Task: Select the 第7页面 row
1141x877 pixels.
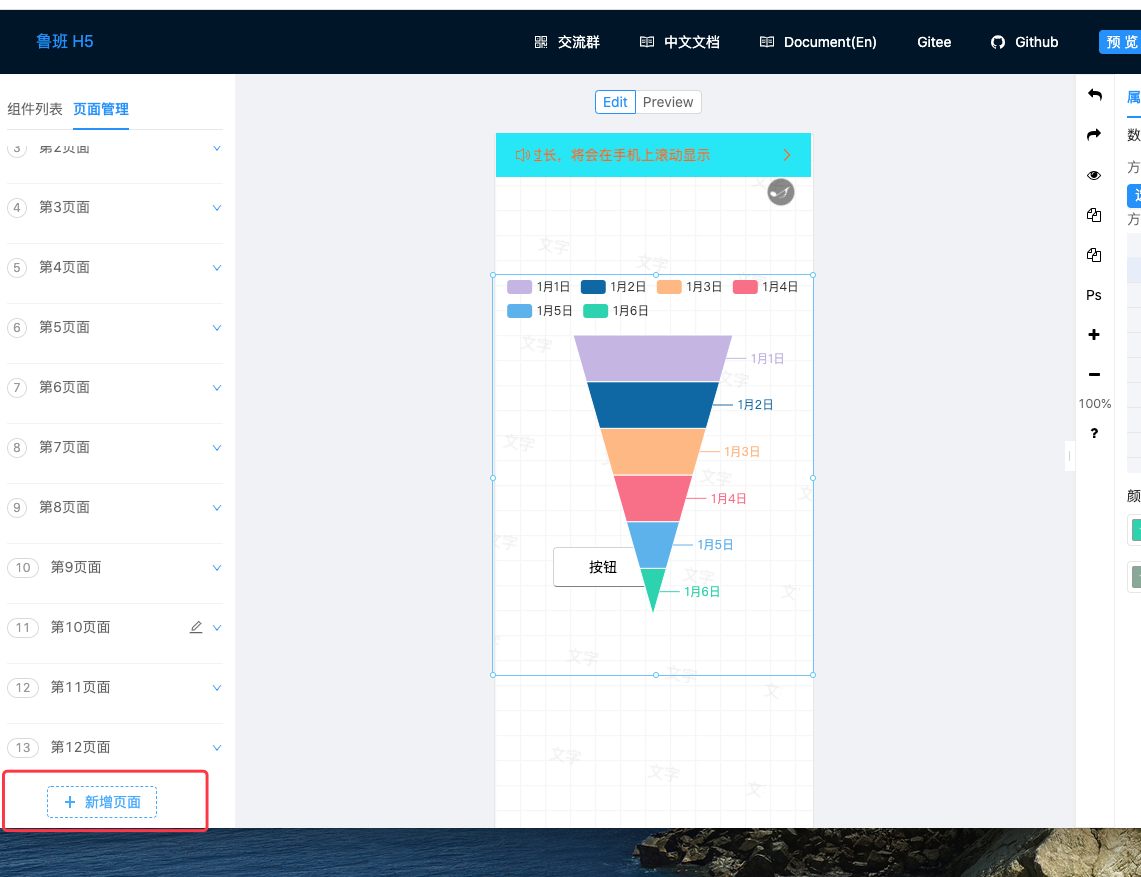Action: (115, 448)
